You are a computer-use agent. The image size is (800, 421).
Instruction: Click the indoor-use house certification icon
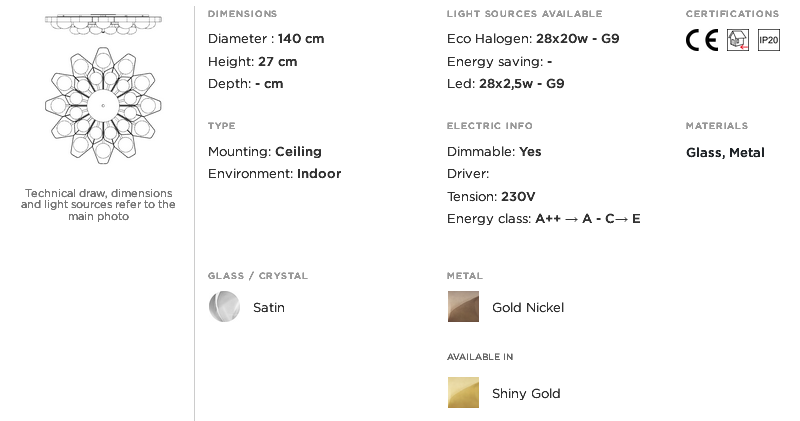tap(737, 41)
